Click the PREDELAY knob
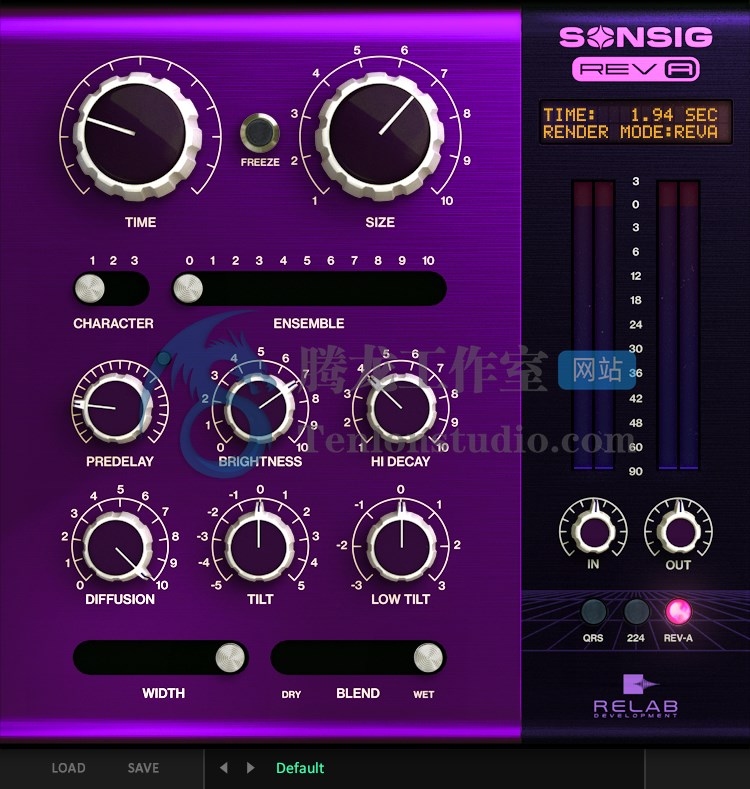 coord(117,408)
